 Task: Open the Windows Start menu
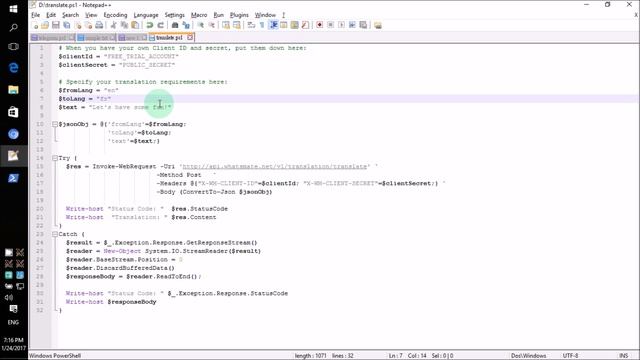click(13, 9)
